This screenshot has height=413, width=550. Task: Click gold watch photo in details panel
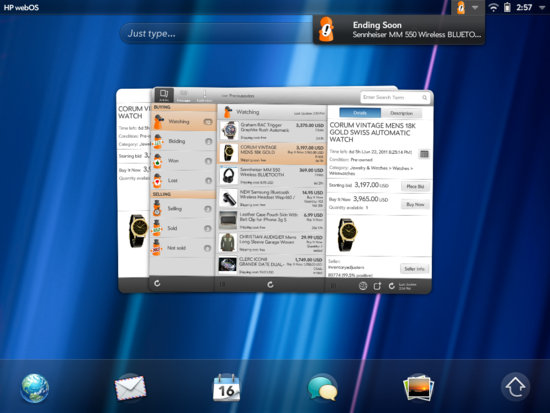pyautogui.click(x=347, y=234)
